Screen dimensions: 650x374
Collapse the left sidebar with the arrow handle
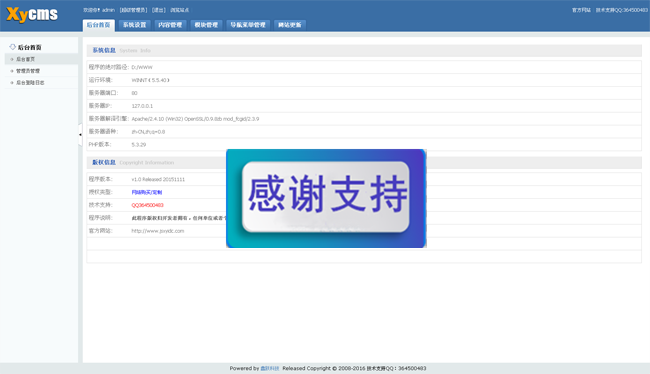click(80, 134)
